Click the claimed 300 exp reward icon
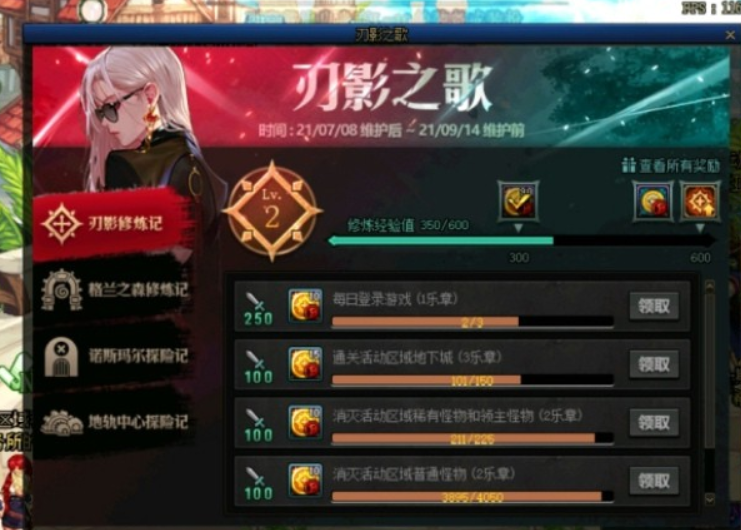 [518, 201]
